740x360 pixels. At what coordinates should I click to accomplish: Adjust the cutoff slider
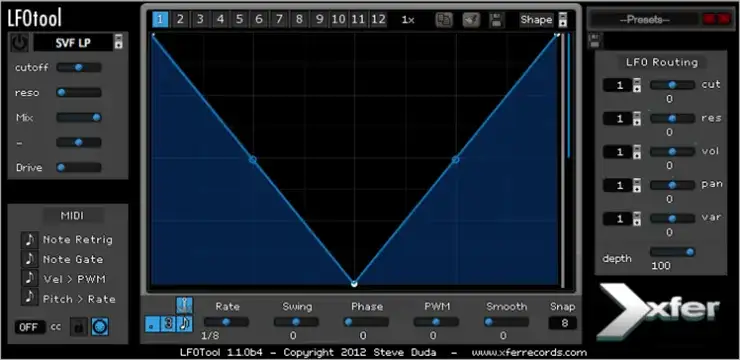[79, 67]
